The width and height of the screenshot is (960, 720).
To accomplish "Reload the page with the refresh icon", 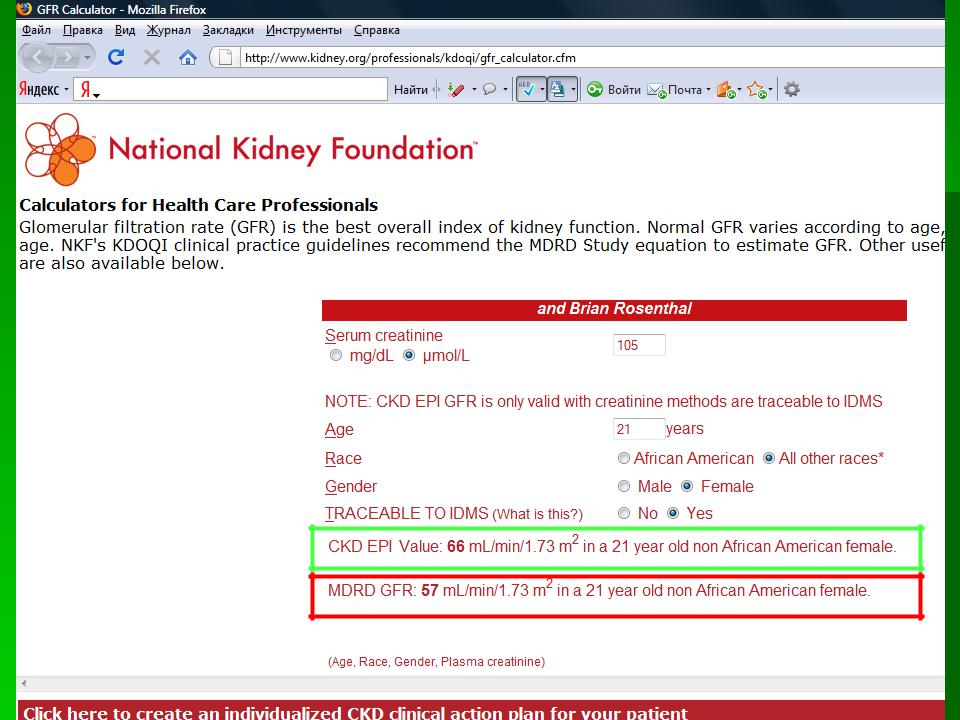I will tap(116, 58).
